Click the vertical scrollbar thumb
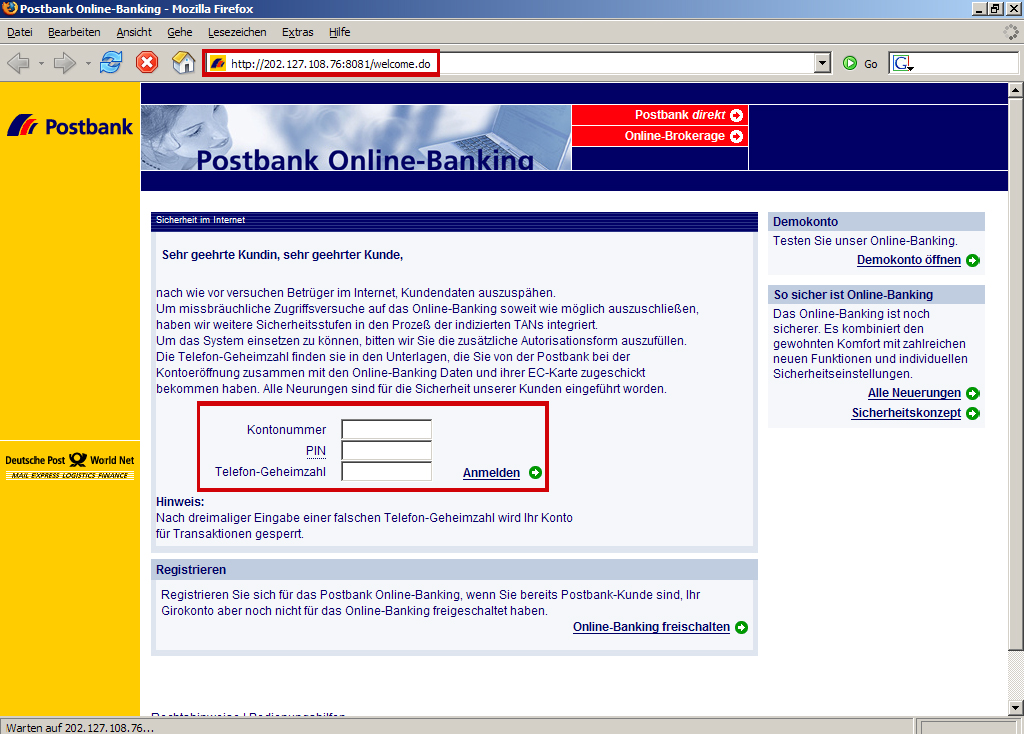 [1016, 374]
